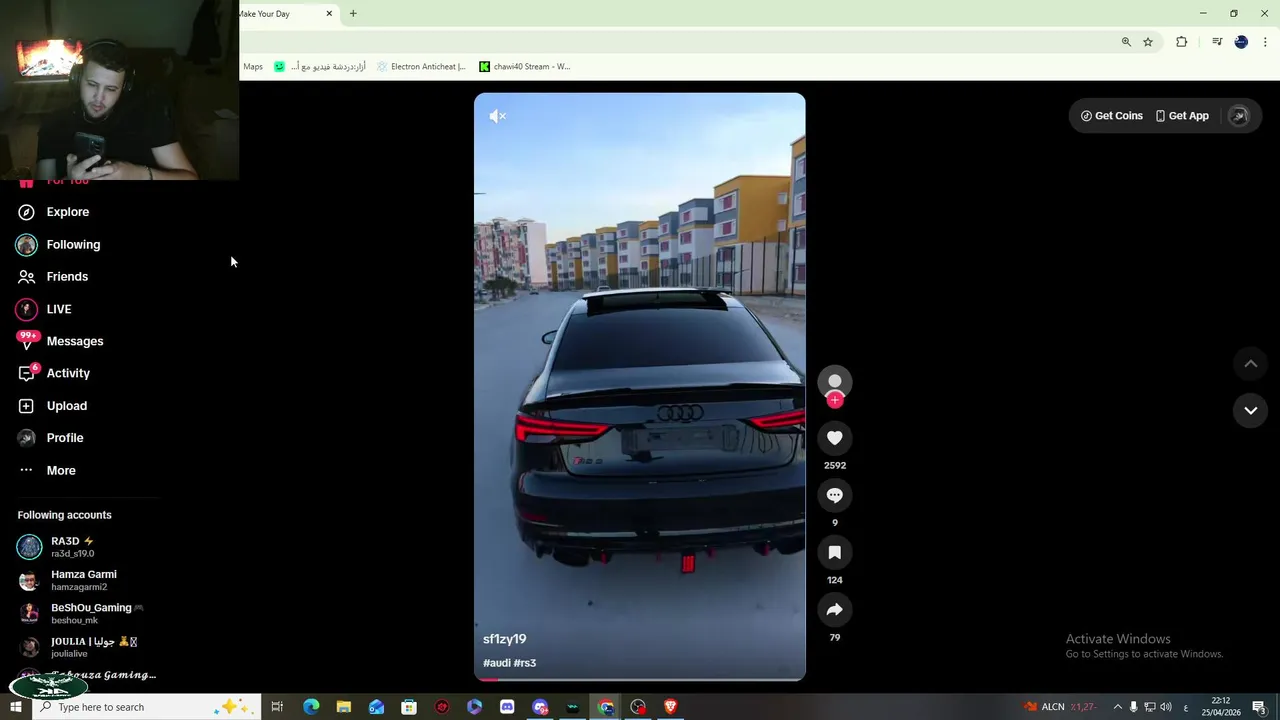The width and height of the screenshot is (1280, 720).
Task: Open the Chrome profile avatar
Action: [1241, 42]
